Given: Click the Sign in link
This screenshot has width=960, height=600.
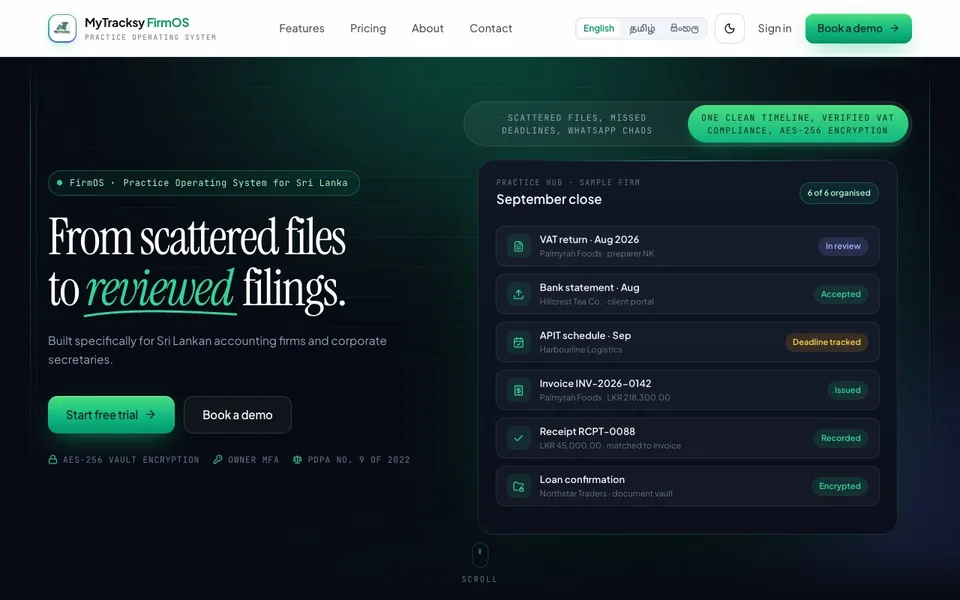Looking at the screenshot, I should click(x=774, y=28).
